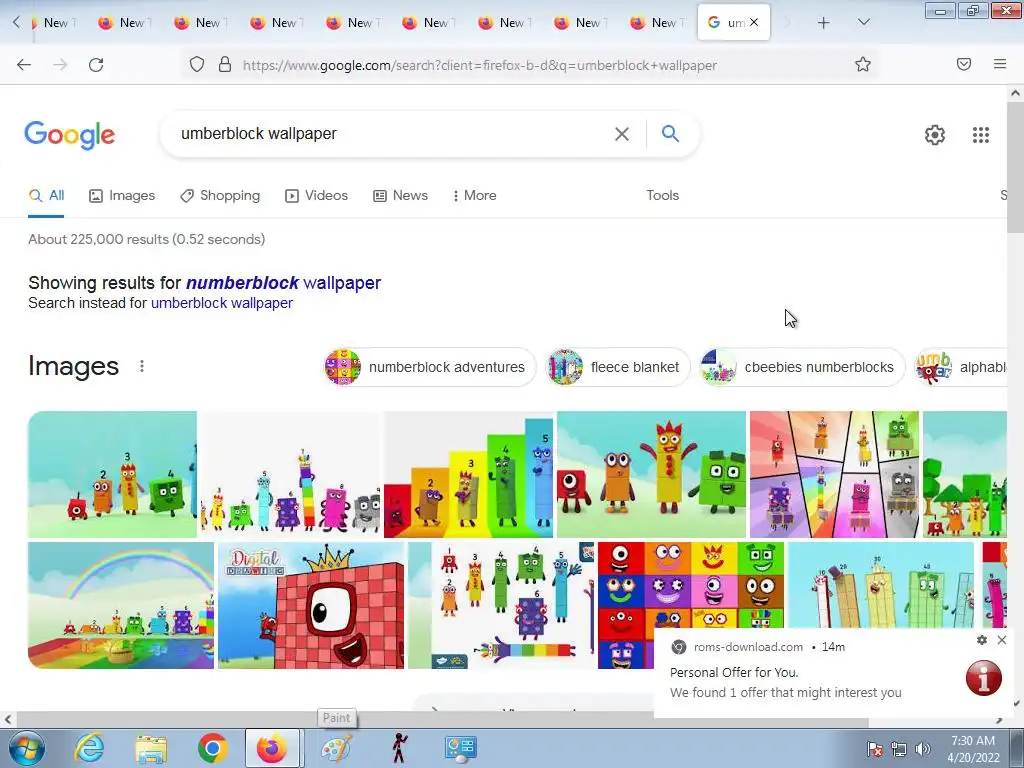
Task: Select the fleece blanket chip
Action: click(618, 367)
